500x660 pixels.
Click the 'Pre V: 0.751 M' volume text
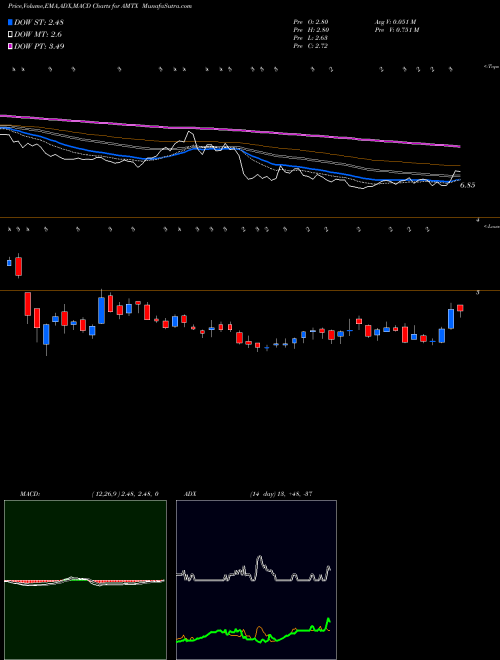coord(397,30)
